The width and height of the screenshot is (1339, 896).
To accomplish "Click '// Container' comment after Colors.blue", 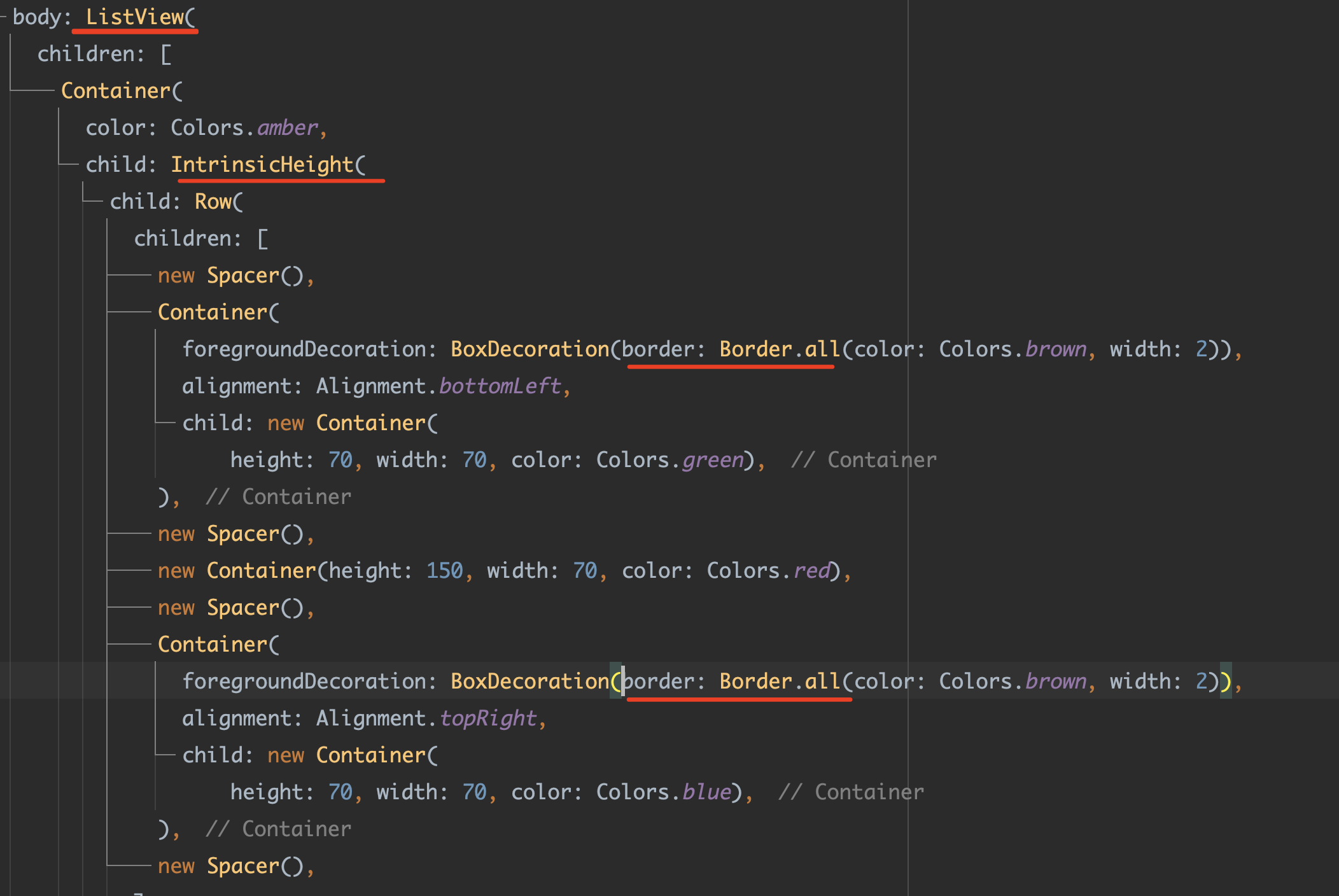I will coord(852,792).
